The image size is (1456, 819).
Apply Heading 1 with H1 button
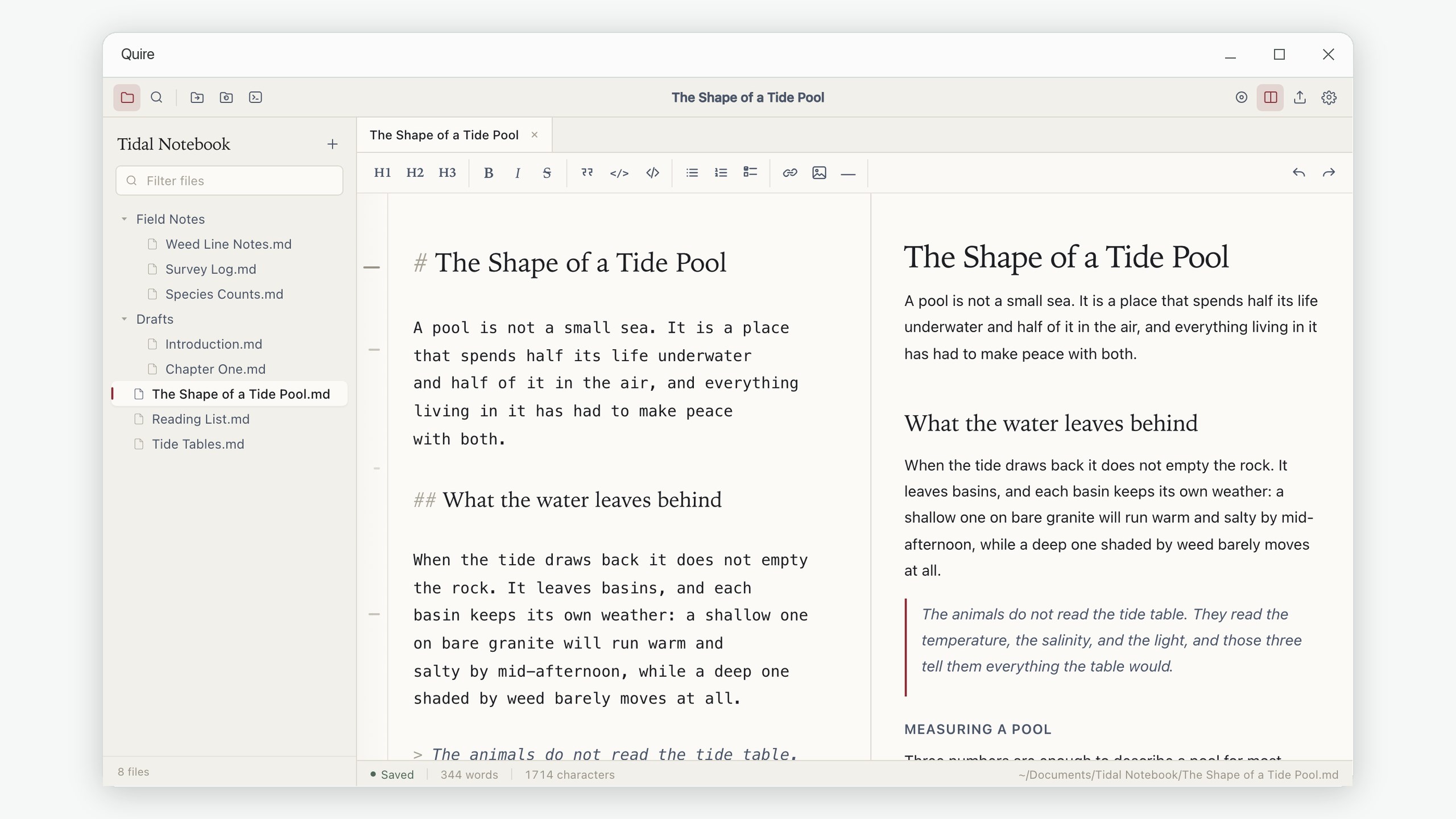coord(382,173)
